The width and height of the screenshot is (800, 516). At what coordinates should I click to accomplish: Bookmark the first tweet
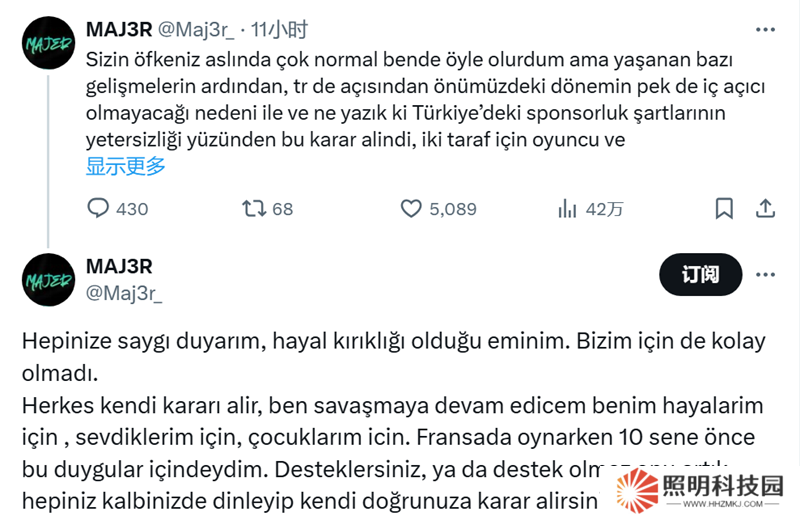tap(724, 208)
